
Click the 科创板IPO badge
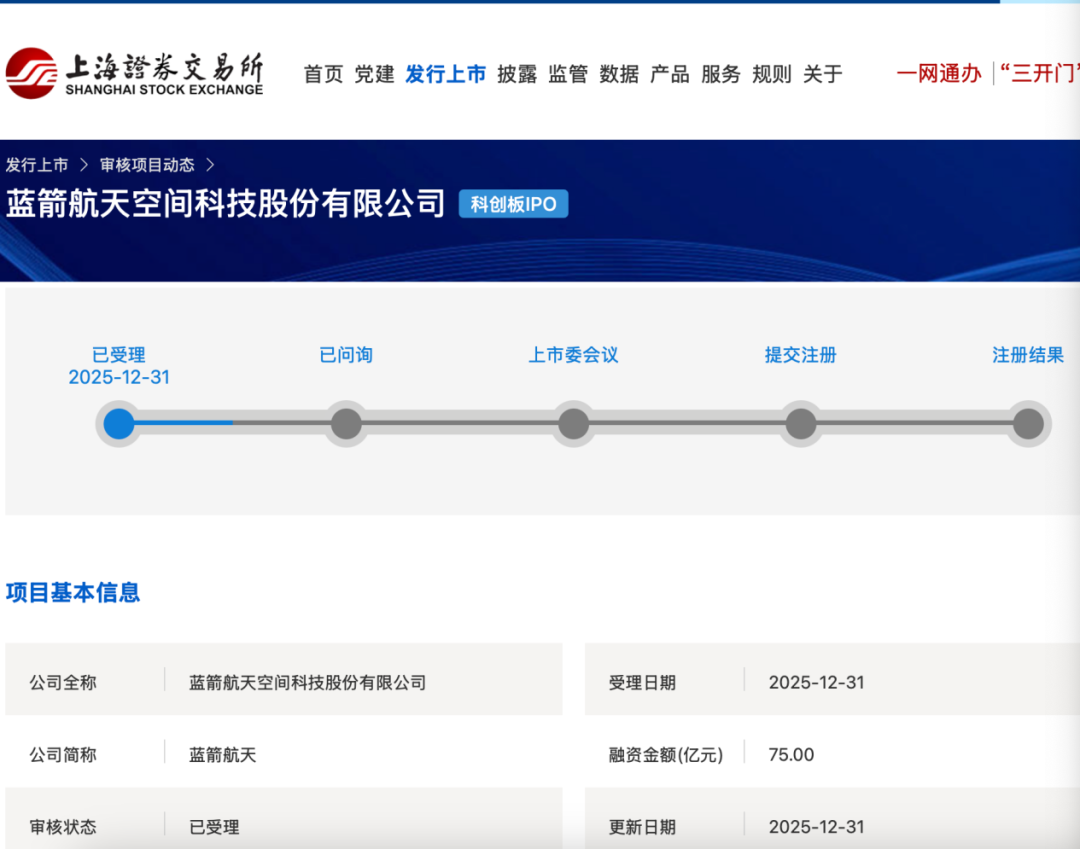[x=513, y=204]
